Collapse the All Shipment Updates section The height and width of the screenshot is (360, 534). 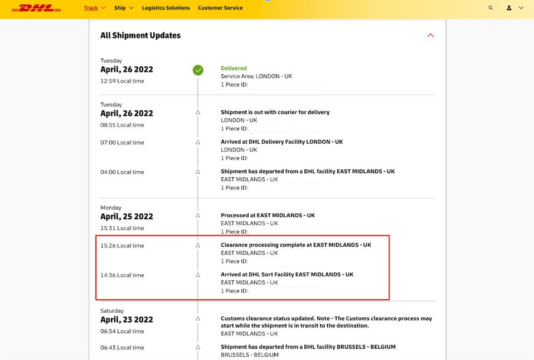pos(430,35)
